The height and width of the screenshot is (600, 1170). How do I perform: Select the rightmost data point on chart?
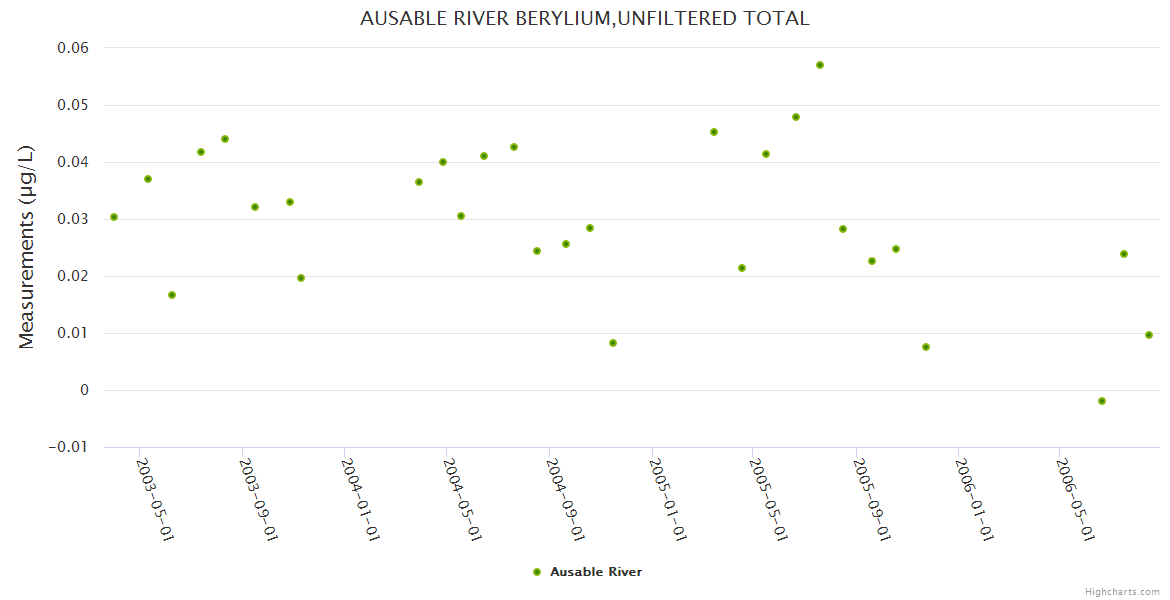pyautogui.click(x=1149, y=335)
